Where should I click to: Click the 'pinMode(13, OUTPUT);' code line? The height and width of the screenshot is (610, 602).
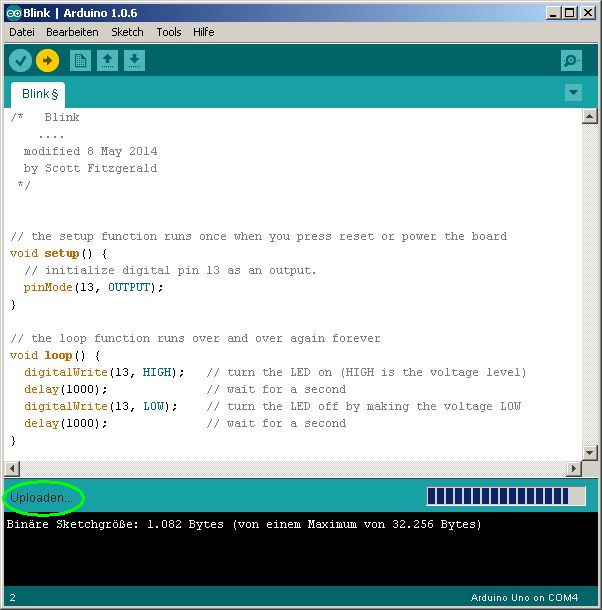pos(93,287)
